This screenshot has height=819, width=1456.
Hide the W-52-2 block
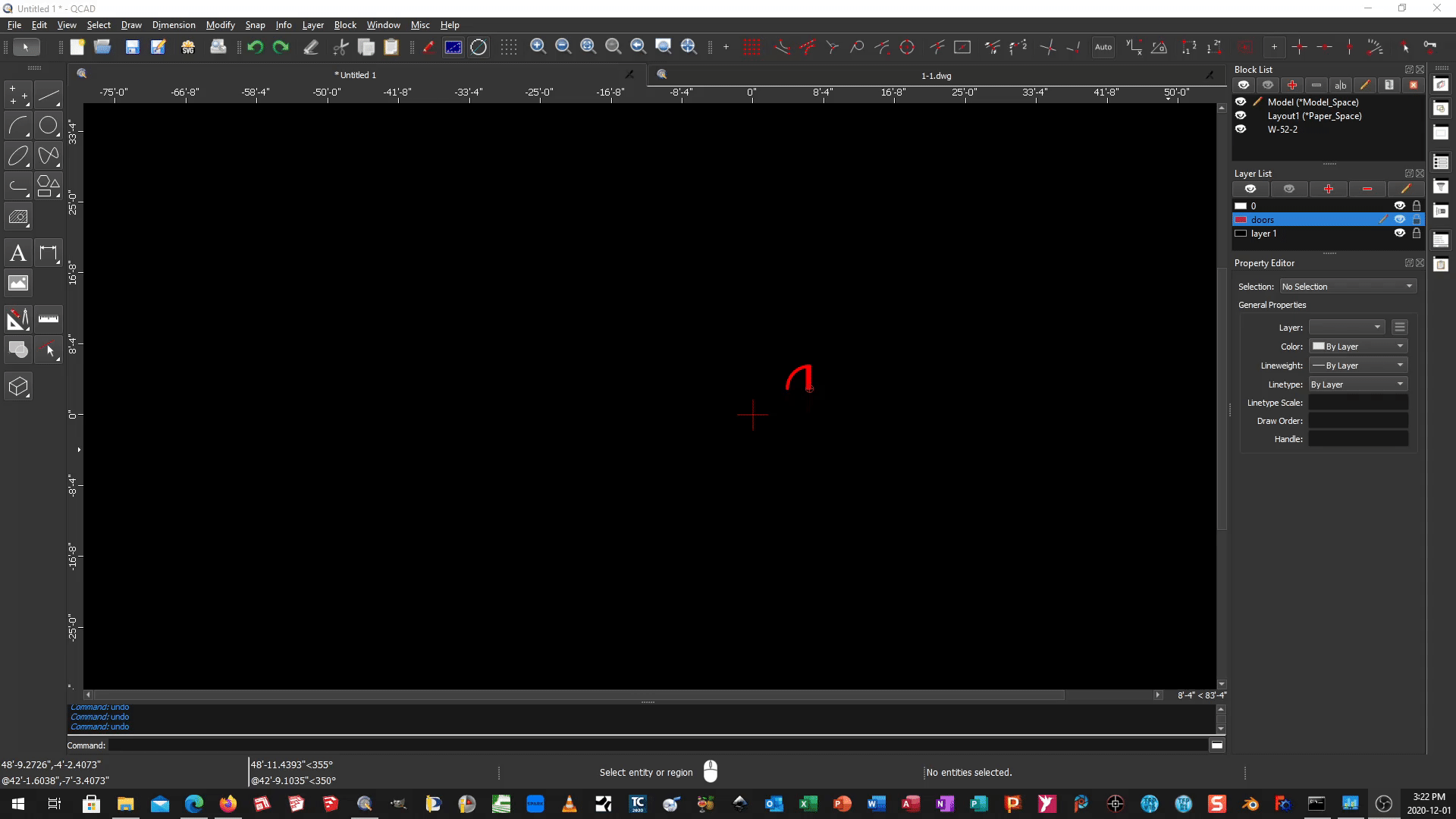tap(1241, 129)
